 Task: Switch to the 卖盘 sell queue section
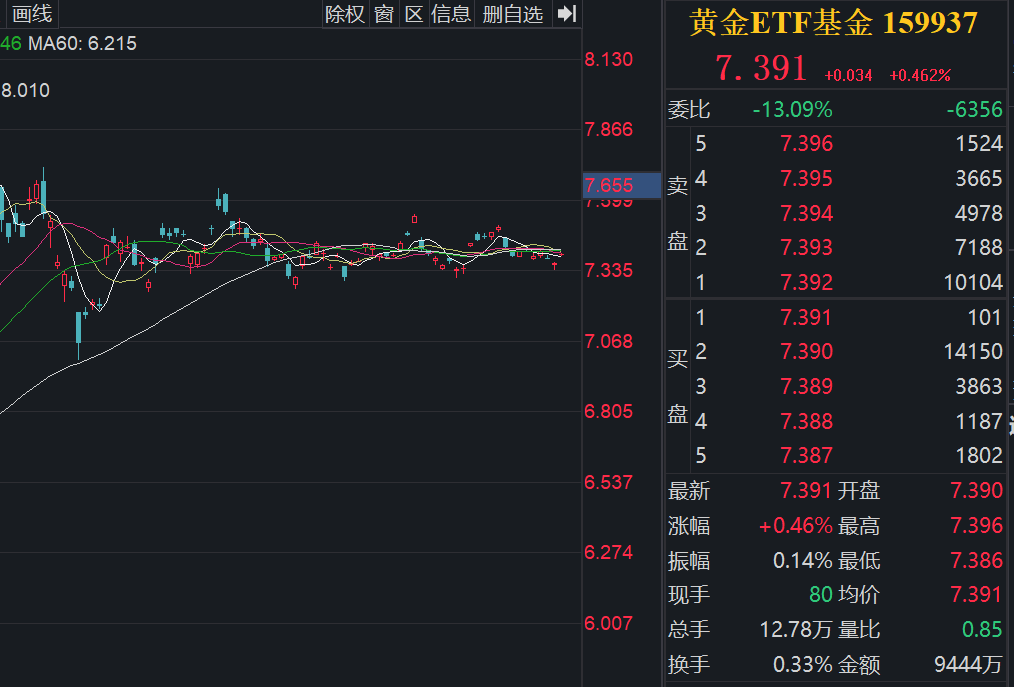tap(679, 213)
